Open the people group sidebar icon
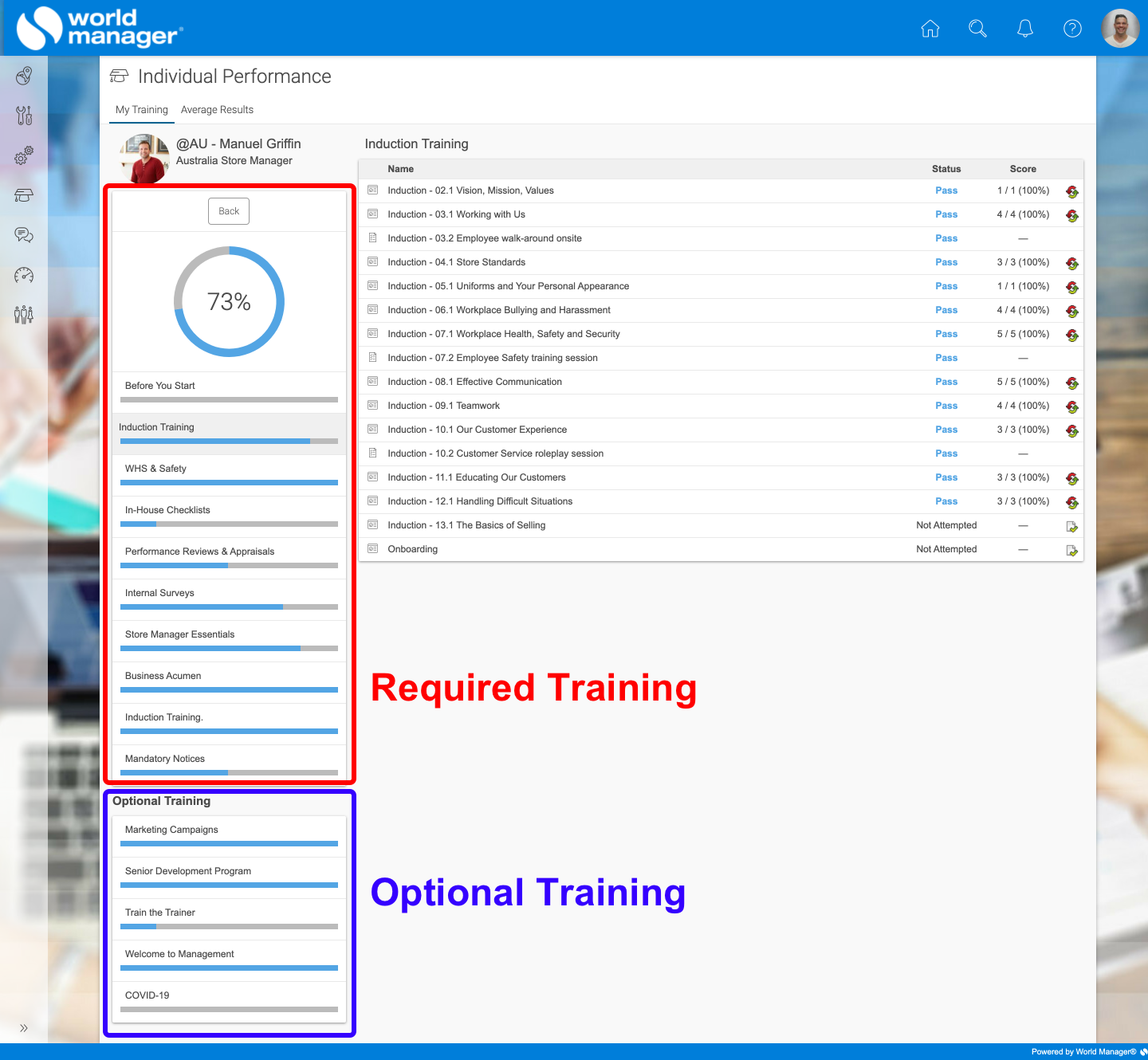 (24, 315)
